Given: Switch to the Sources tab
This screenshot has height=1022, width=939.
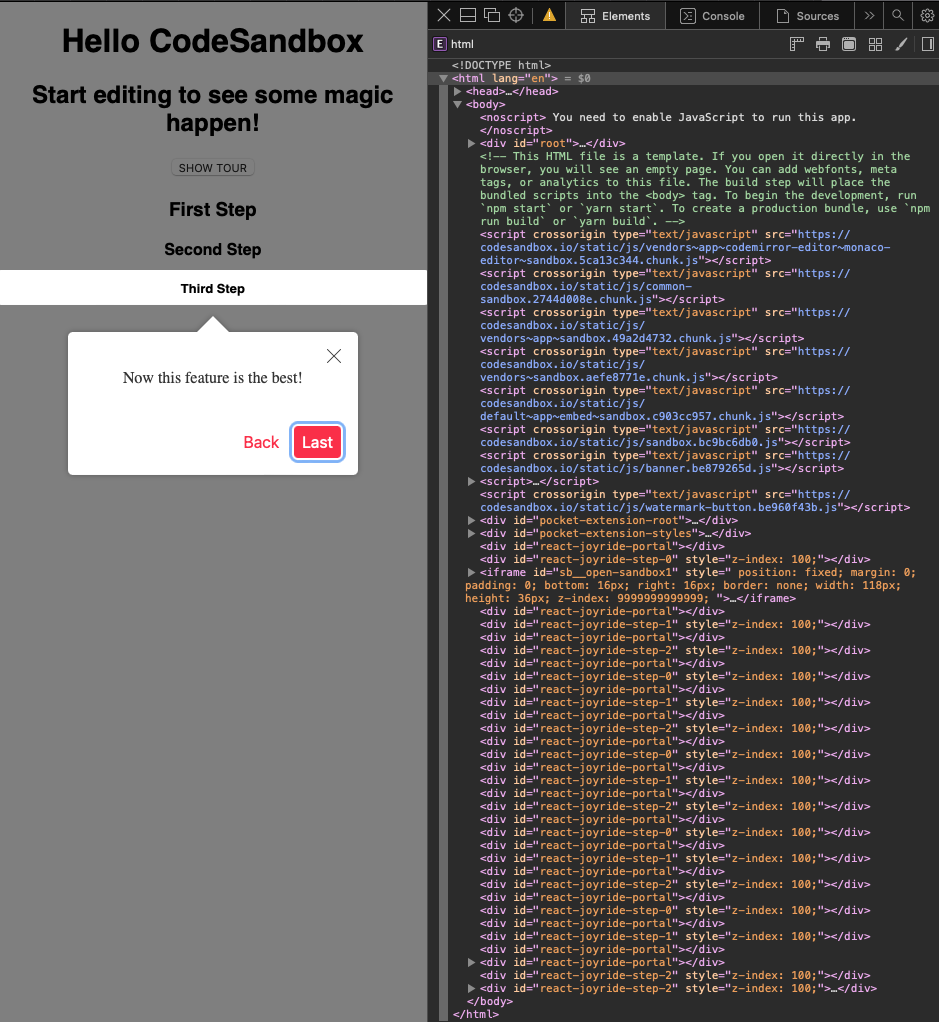Looking at the screenshot, I should [808, 16].
